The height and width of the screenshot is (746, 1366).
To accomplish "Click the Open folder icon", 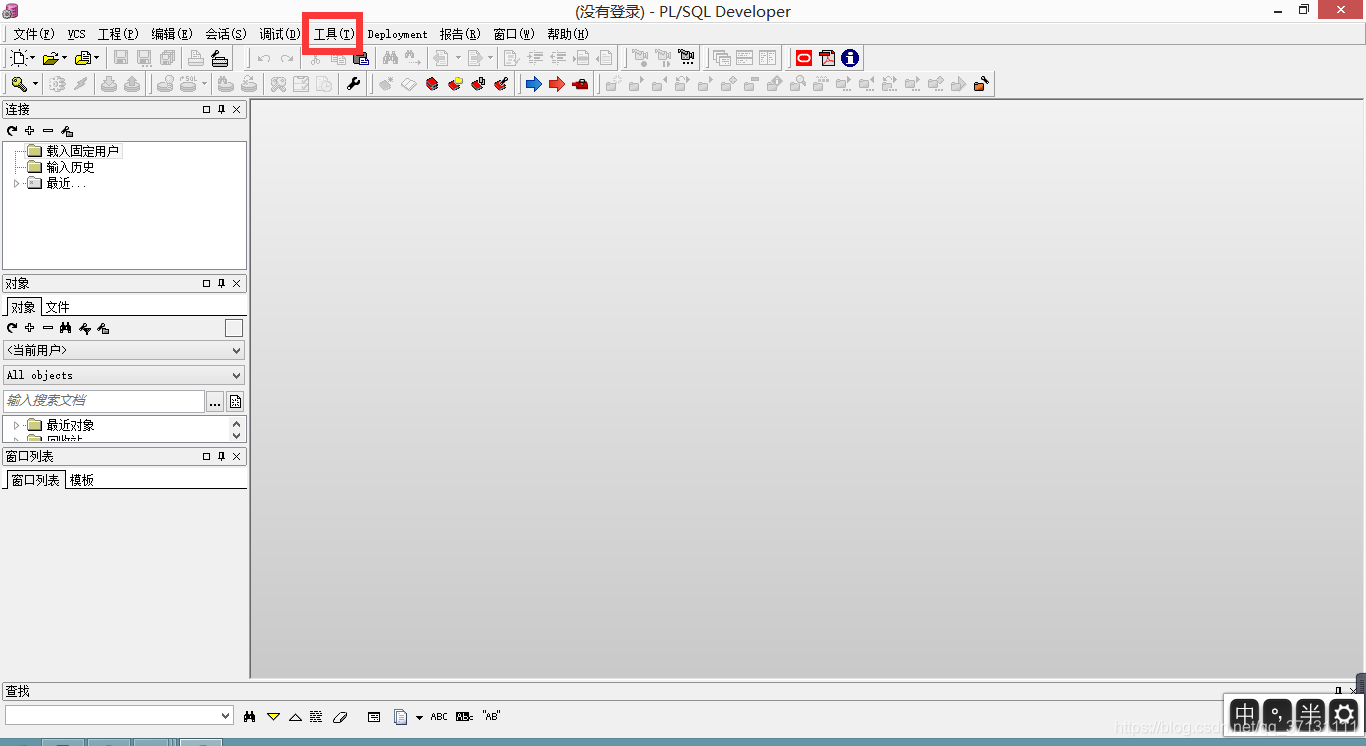I will tap(50, 58).
